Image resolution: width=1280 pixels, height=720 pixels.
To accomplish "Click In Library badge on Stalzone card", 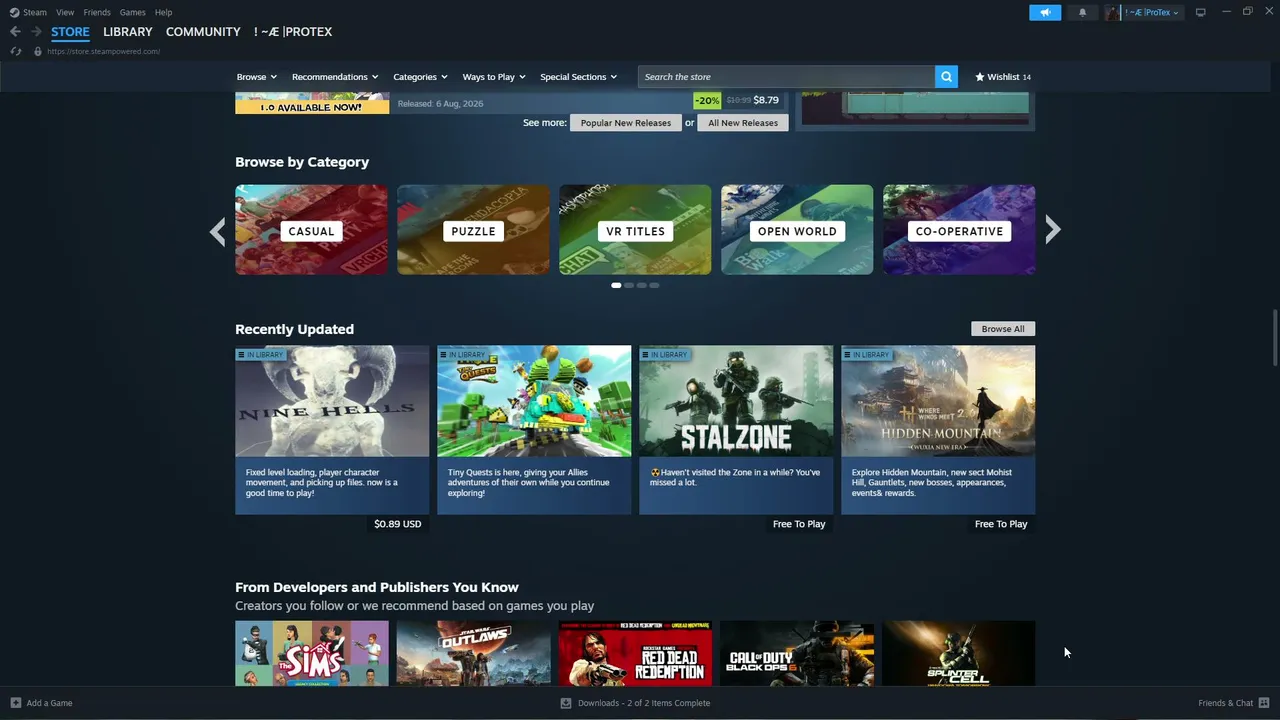I will tap(664, 354).
